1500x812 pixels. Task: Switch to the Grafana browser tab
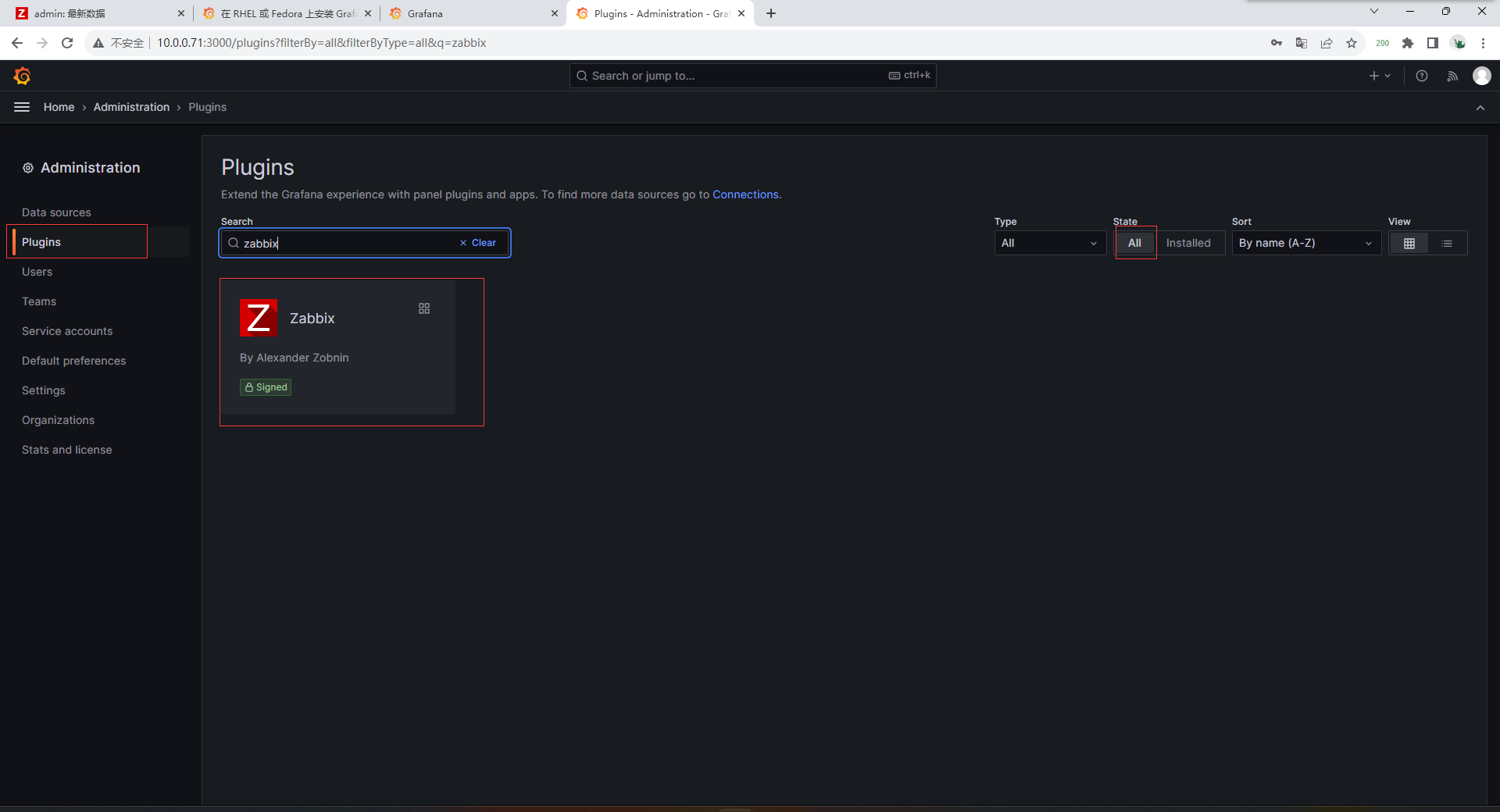point(473,13)
